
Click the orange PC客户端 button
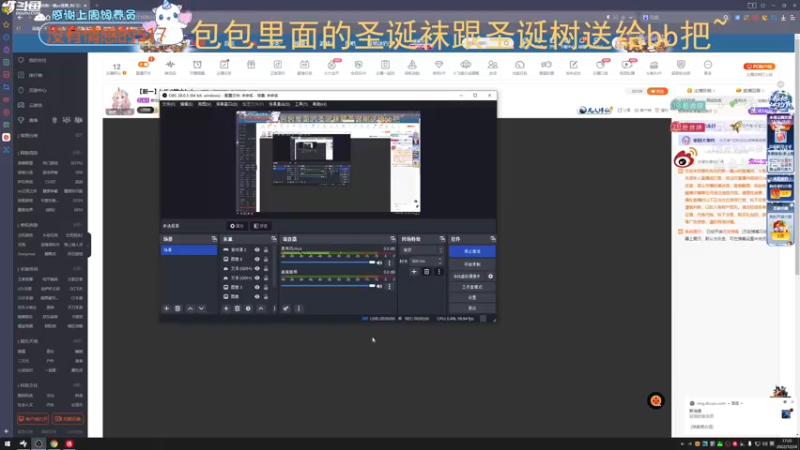coord(759,66)
